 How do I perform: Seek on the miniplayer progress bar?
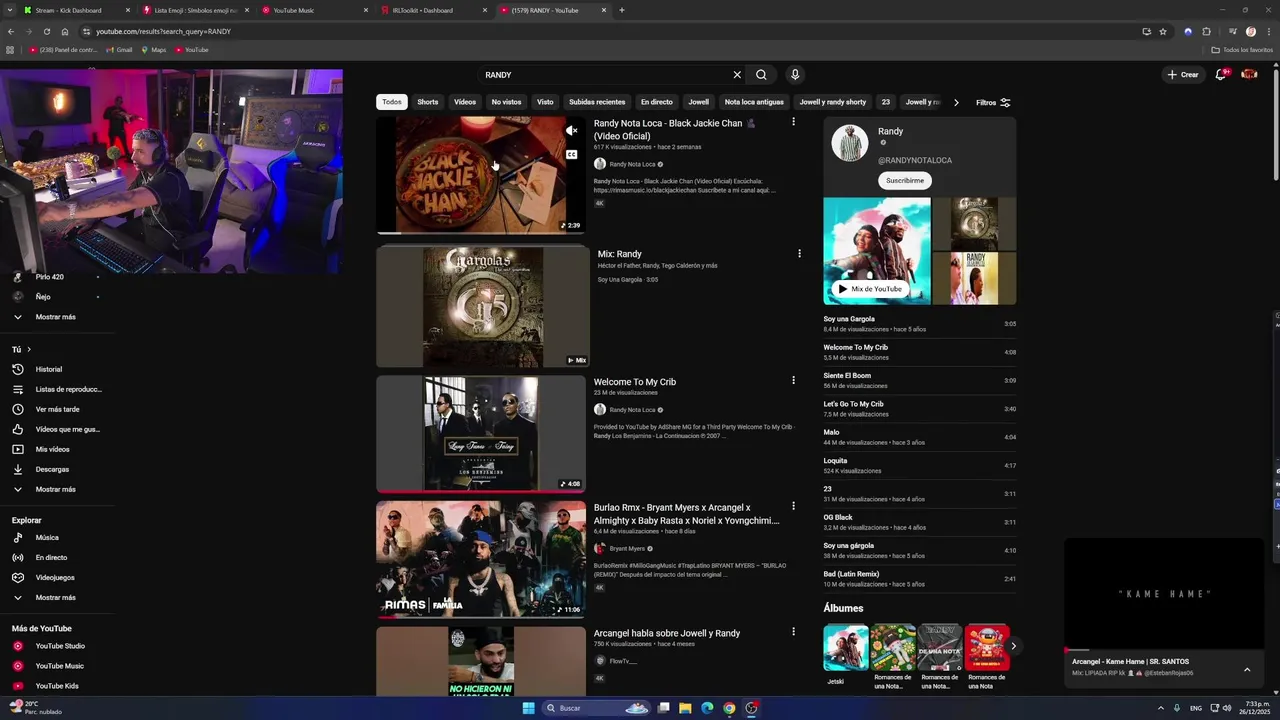pyautogui.click(x=1165, y=650)
